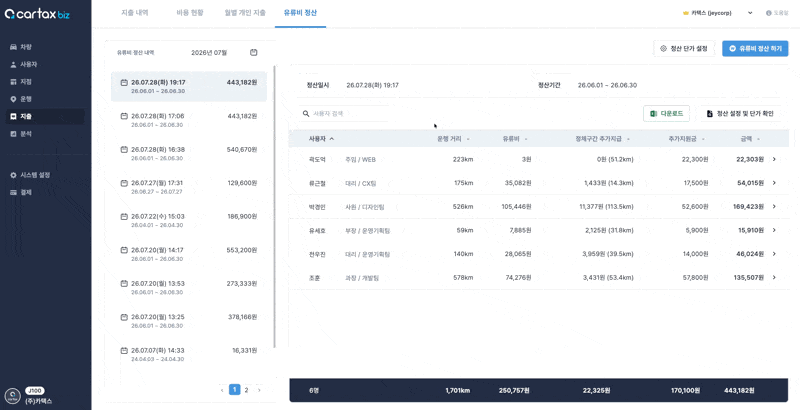Expand the row with amount 46,024원
Image resolution: width=800 pixels, height=410 pixels.
774,253
